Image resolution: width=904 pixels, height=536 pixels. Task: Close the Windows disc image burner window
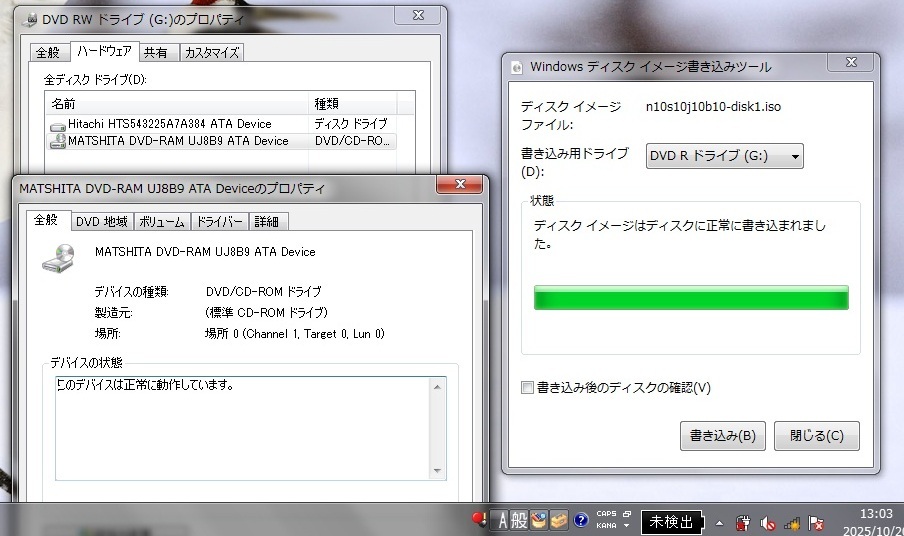(851, 62)
